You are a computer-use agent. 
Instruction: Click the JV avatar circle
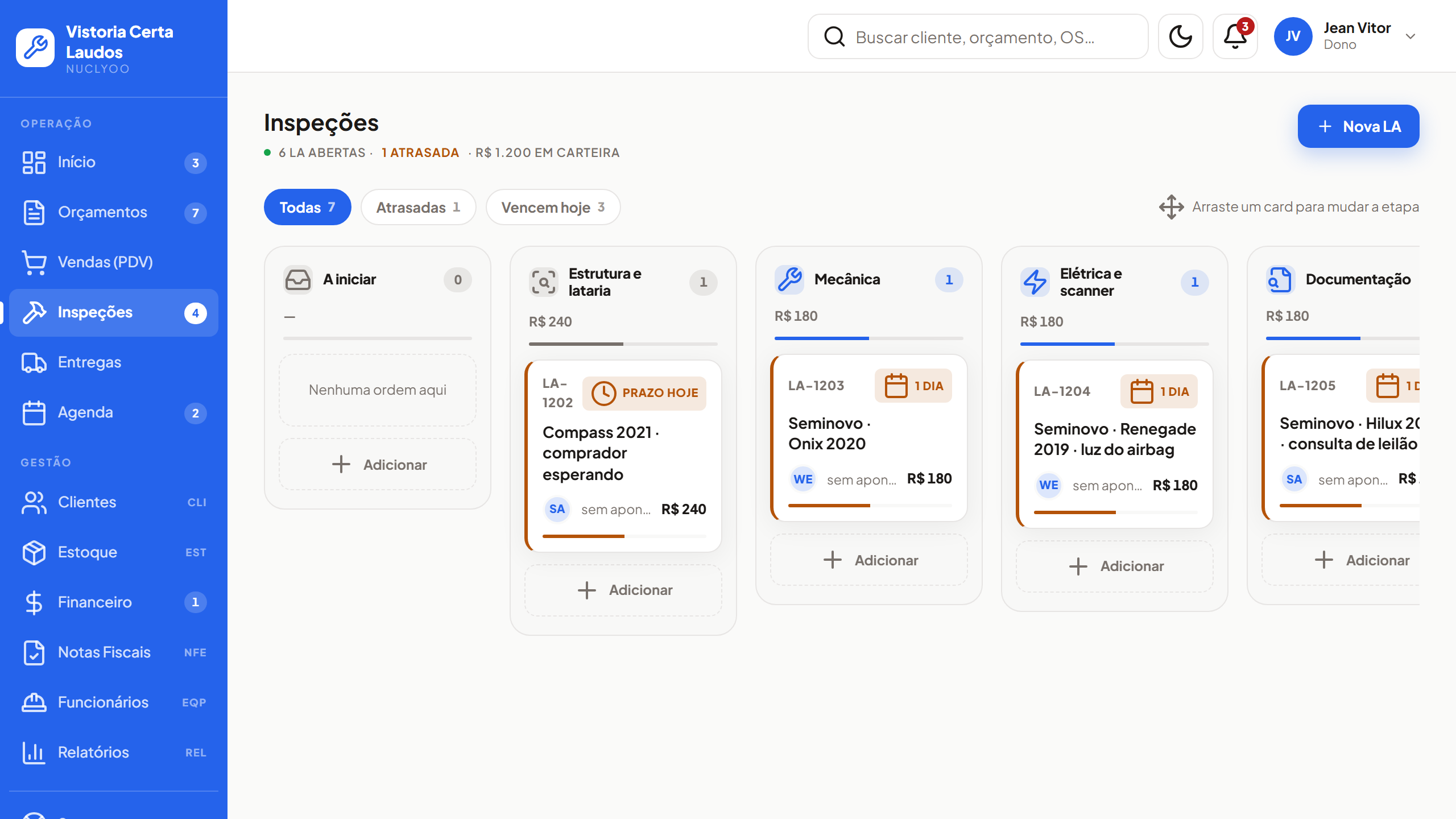point(1293,36)
